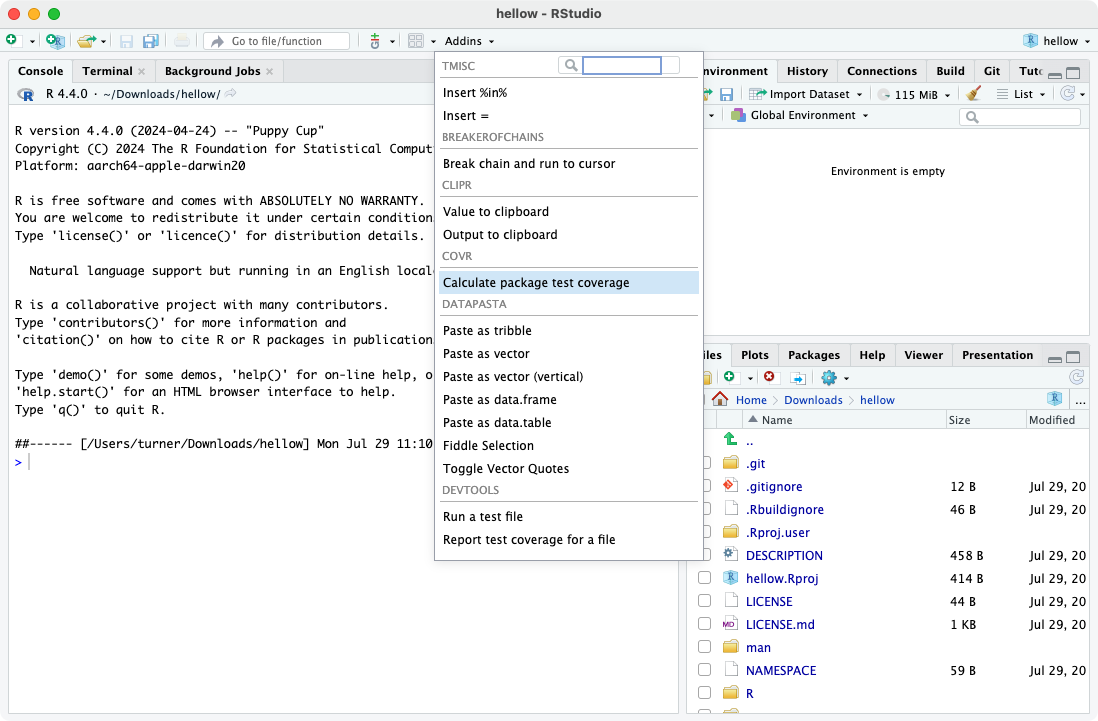Viewport: 1098px width, 721px height.
Task: Open an existing file via the folder icon
Action: pos(85,41)
